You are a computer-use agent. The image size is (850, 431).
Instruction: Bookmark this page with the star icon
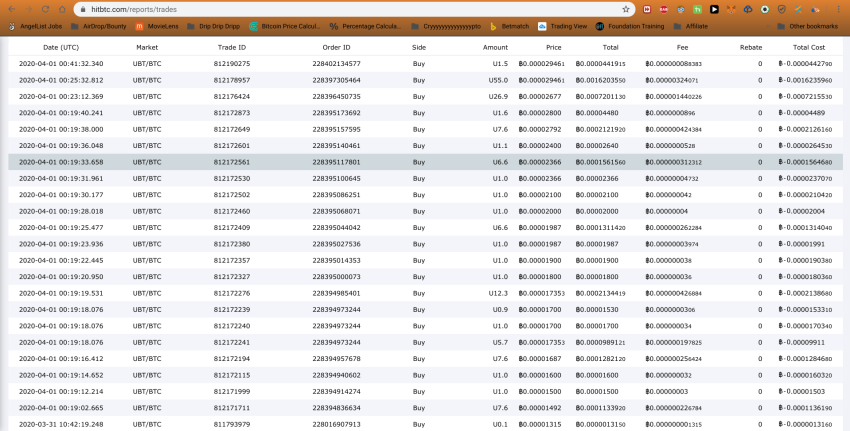click(x=626, y=9)
